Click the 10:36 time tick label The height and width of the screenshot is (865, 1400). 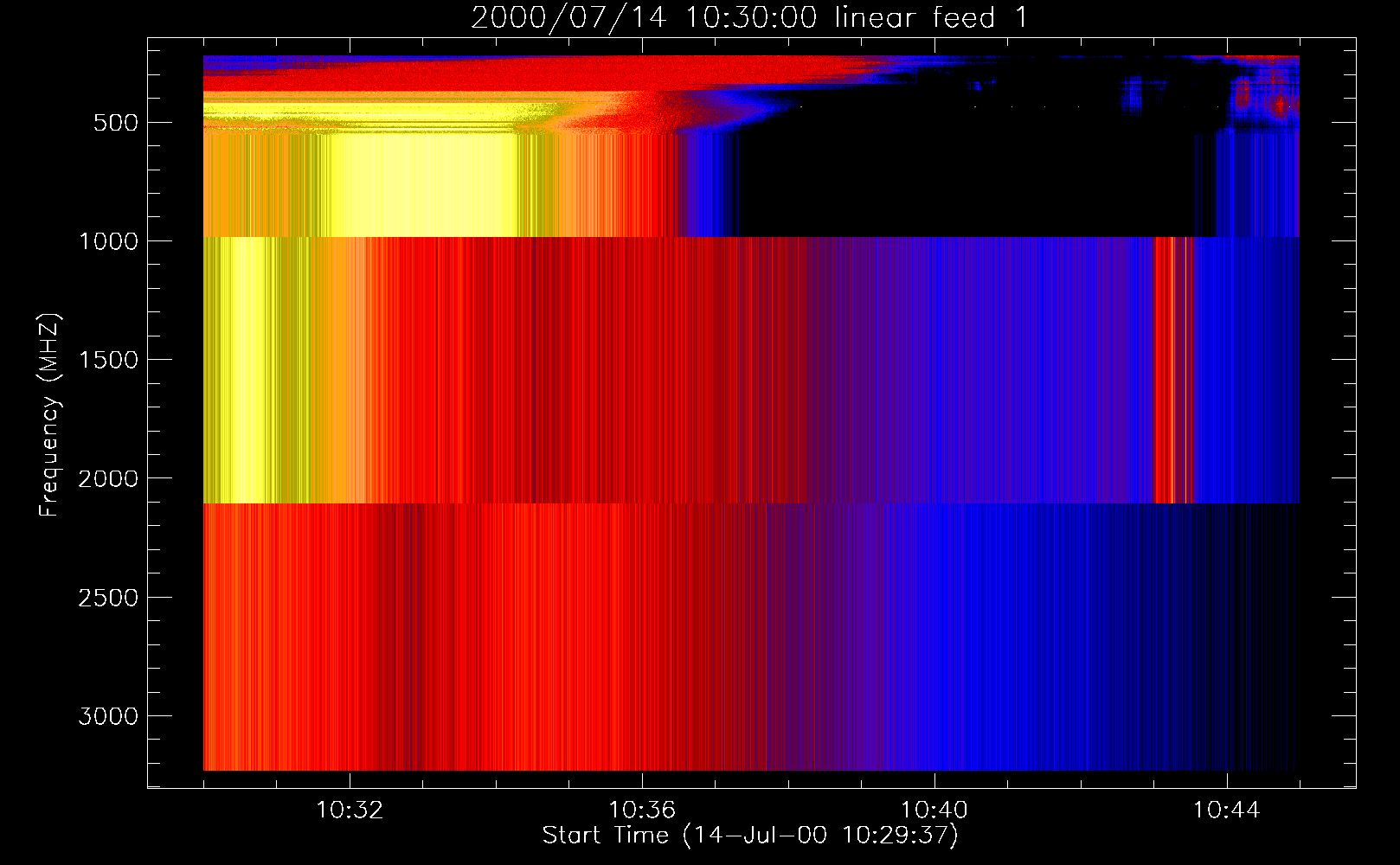[x=642, y=811]
